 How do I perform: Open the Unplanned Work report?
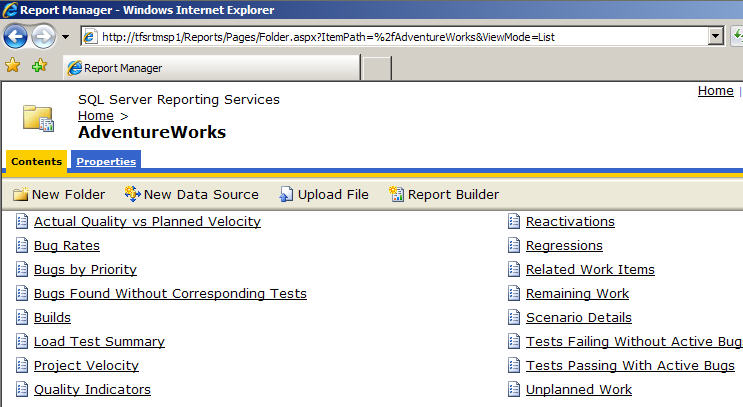pos(579,389)
